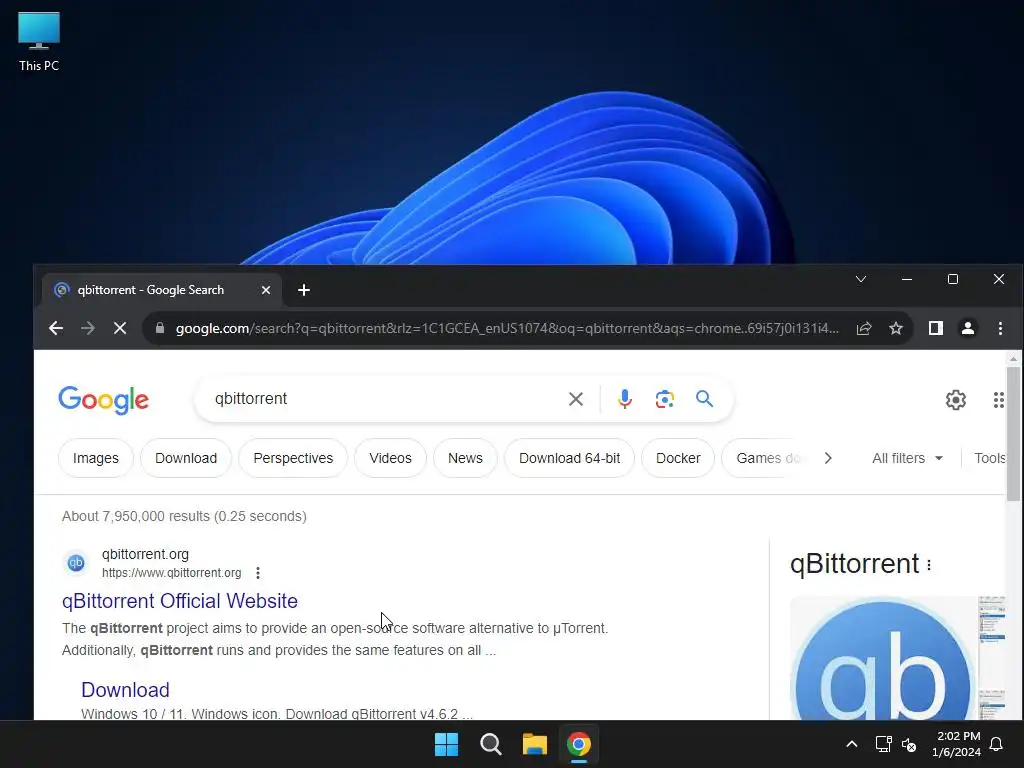Select the Videos filter chip
Image resolution: width=1024 pixels, height=768 pixels.
pyautogui.click(x=391, y=458)
